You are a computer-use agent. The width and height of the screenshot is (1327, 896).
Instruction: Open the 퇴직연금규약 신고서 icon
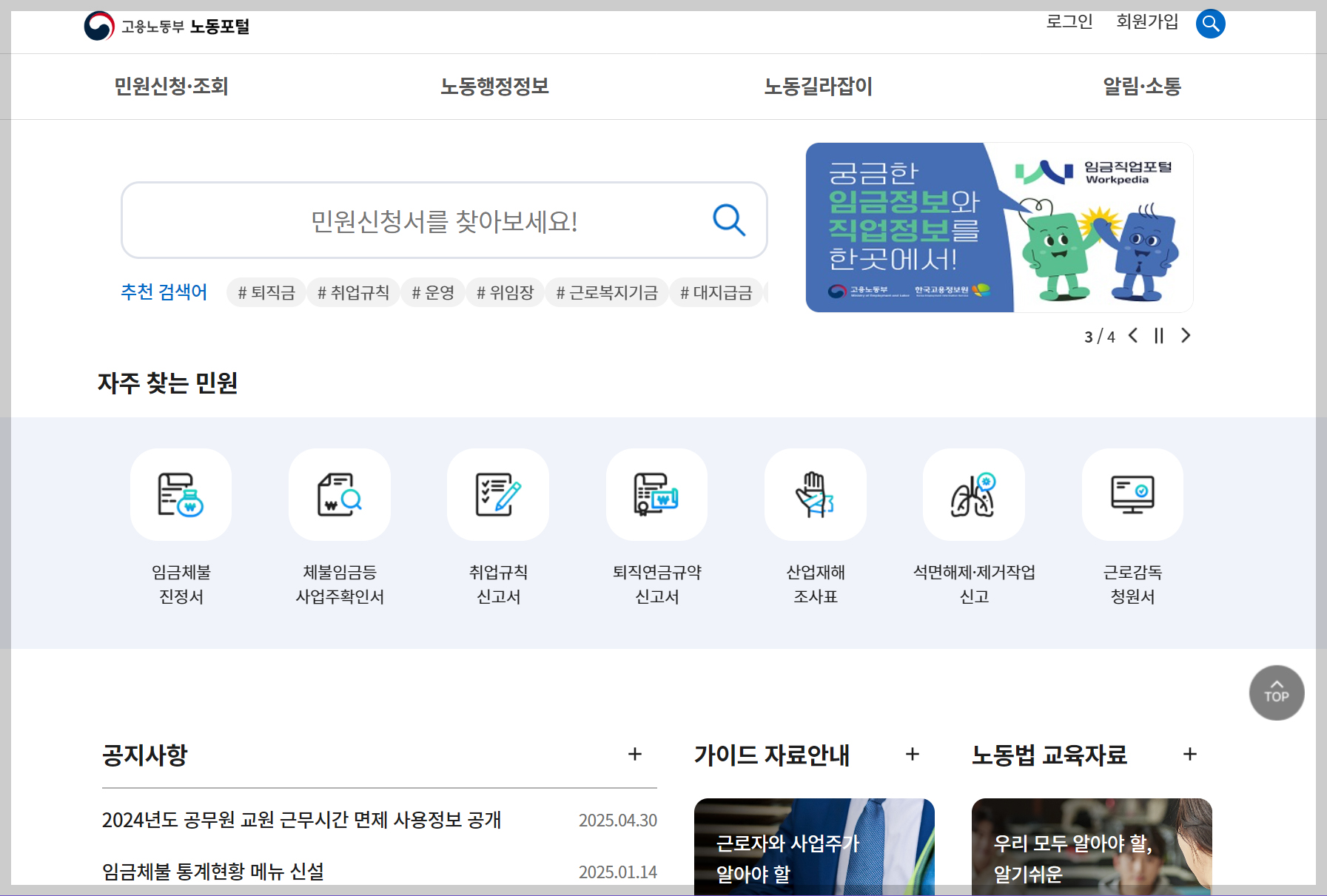[656, 494]
